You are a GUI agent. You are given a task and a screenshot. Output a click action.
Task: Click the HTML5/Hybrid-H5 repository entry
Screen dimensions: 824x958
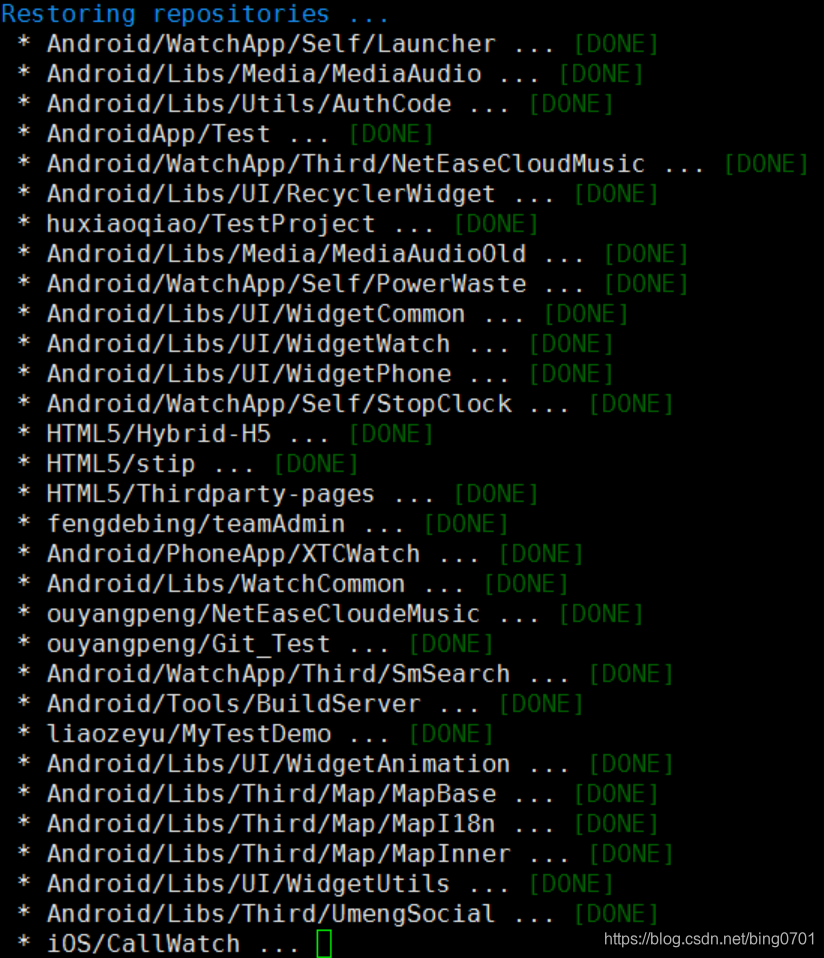(x=160, y=434)
